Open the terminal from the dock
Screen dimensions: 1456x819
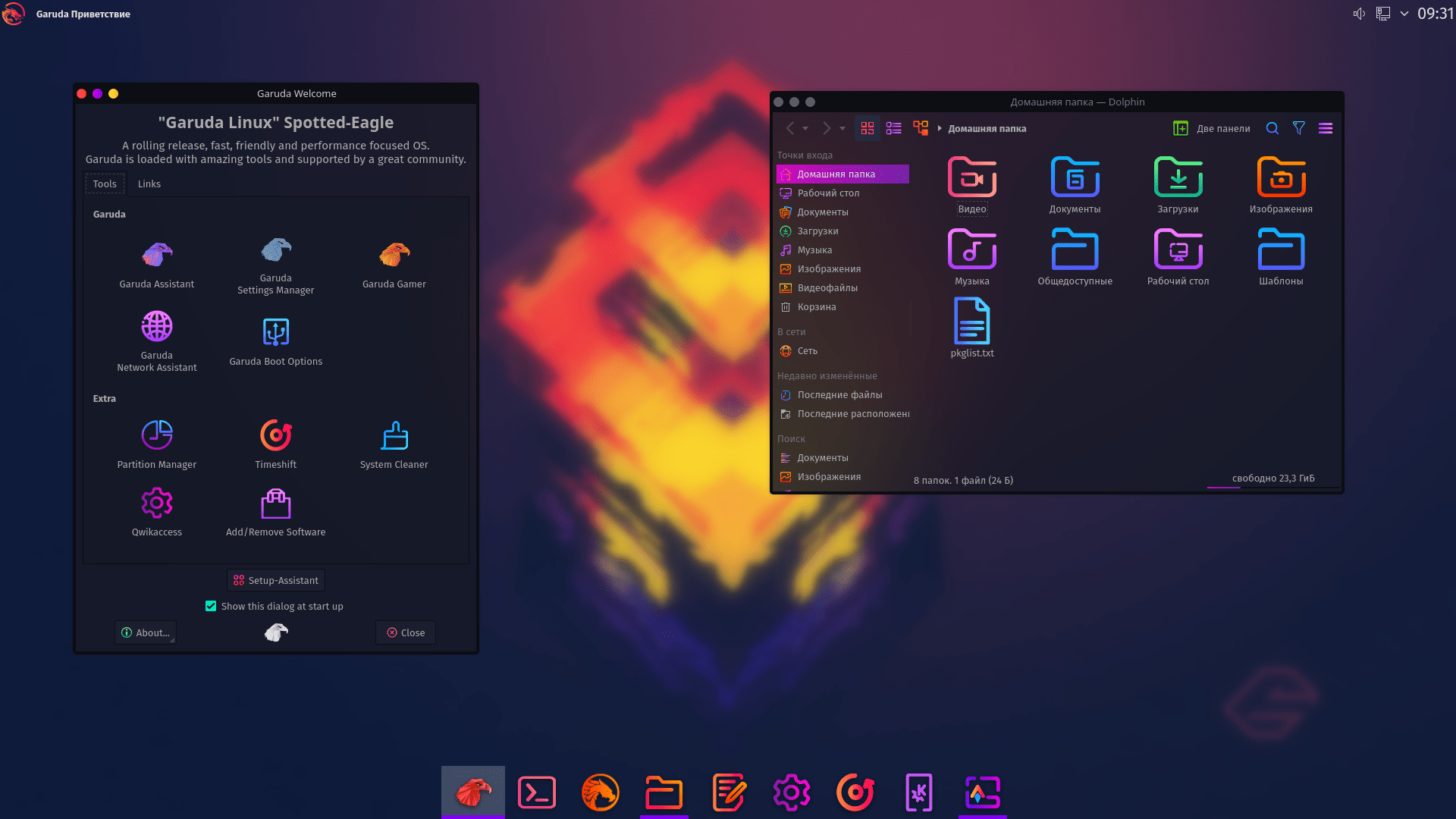coord(536,792)
